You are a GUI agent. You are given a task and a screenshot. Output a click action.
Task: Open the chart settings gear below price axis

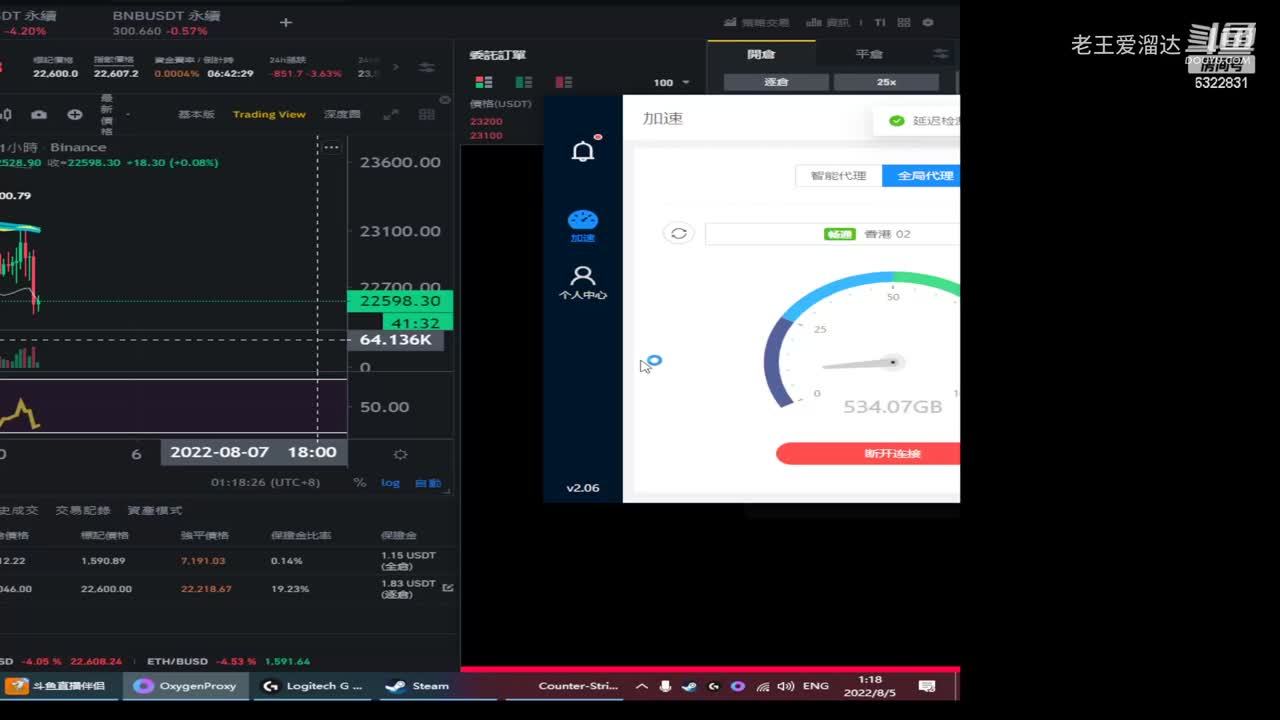pyautogui.click(x=400, y=454)
